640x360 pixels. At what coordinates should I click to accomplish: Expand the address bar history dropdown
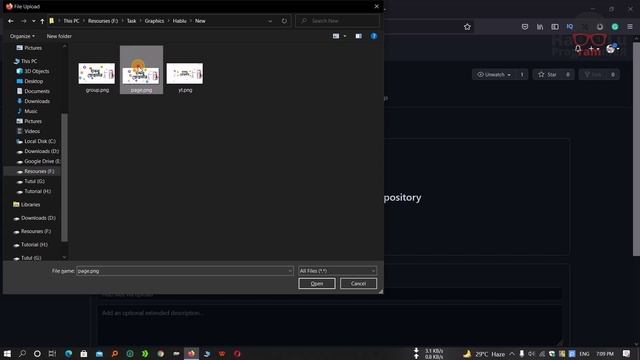coord(270,21)
